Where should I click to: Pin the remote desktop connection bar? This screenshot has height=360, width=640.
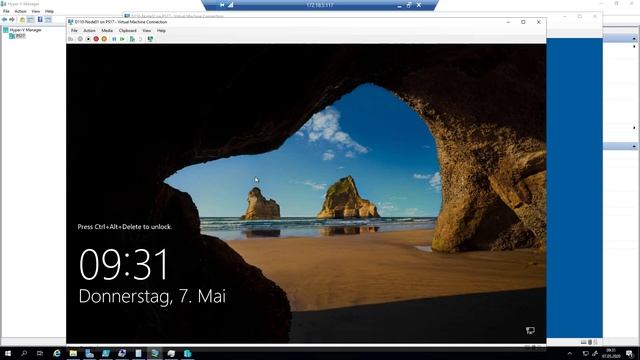pyautogui.click(x=222, y=5)
